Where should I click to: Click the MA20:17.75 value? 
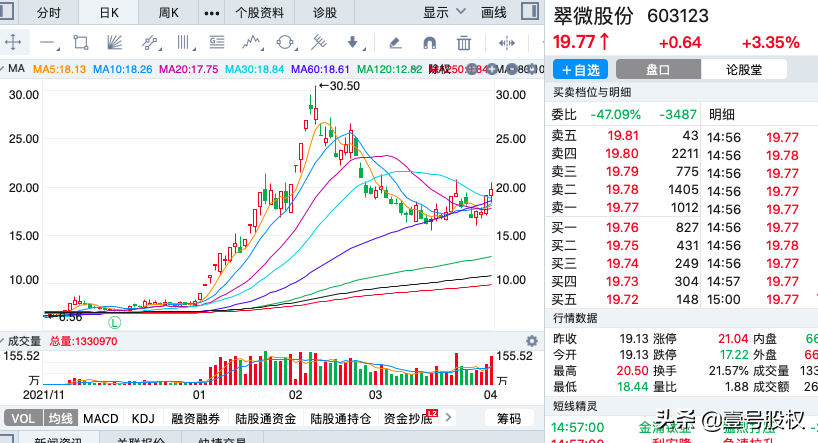click(x=188, y=69)
